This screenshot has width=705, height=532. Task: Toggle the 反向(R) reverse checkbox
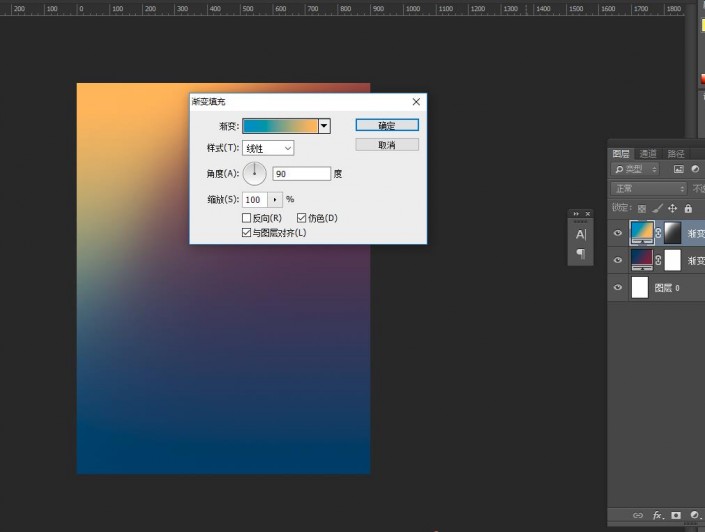point(246,218)
